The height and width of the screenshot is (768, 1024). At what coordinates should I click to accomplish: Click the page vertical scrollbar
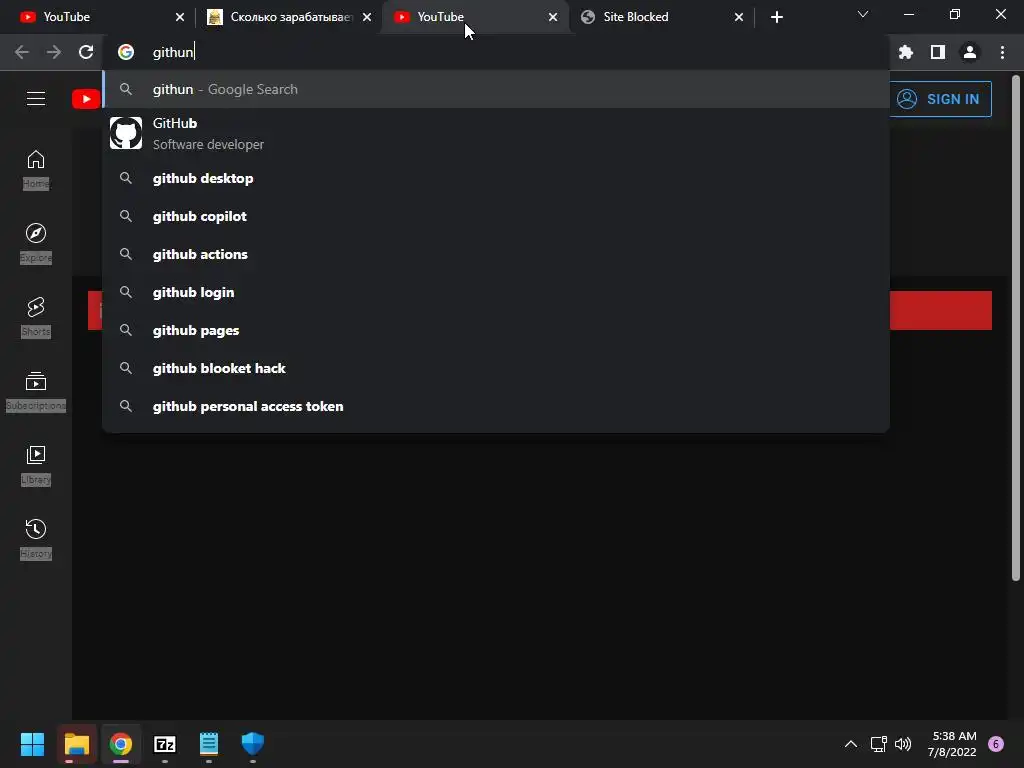[1016, 328]
